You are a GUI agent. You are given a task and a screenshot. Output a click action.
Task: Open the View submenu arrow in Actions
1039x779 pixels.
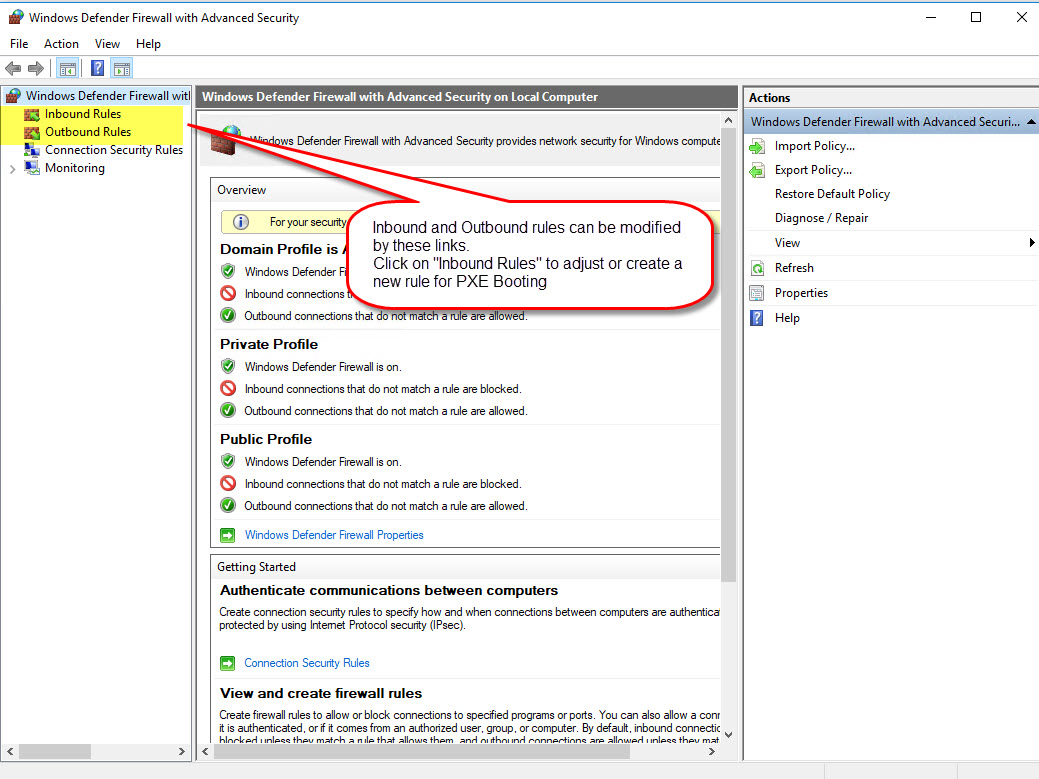coord(1031,243)
